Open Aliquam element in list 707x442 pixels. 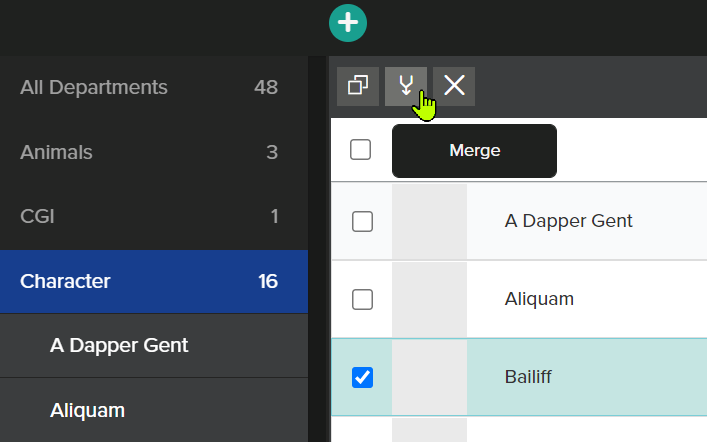click(x=539, y=299)
